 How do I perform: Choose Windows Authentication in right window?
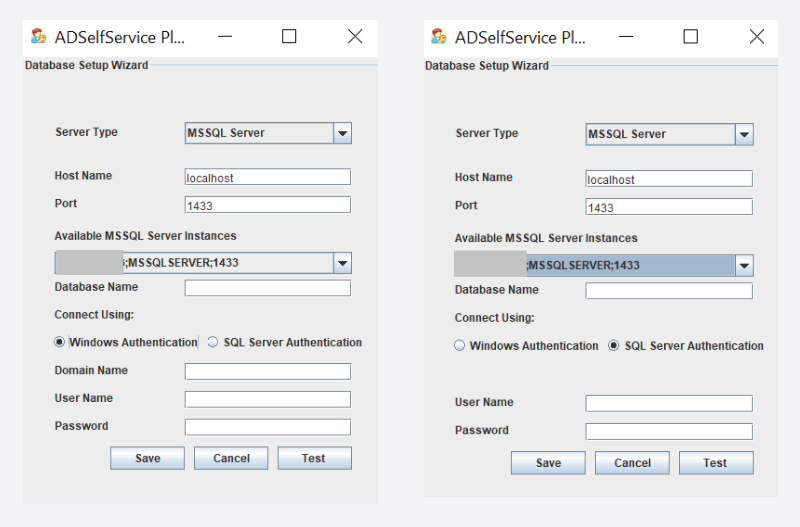pyautogui.click(x=460, y=346)
